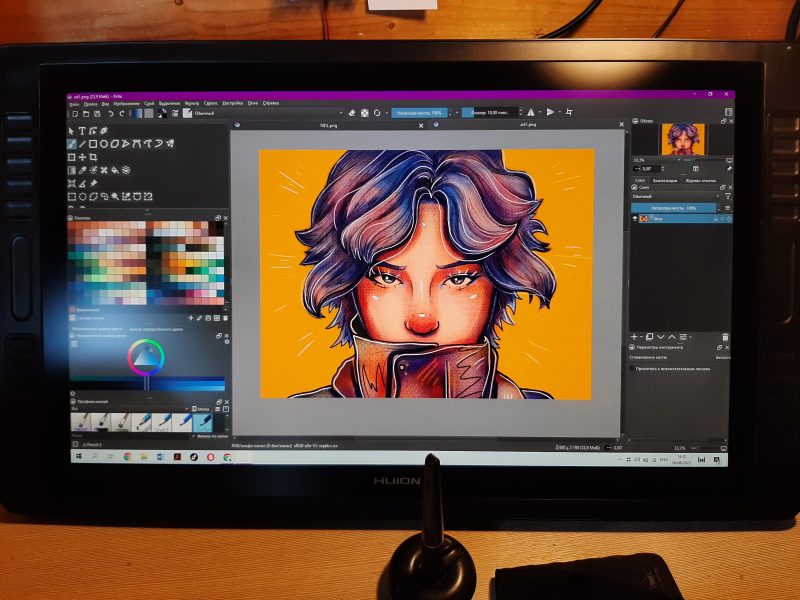Redo the action in toolbar
The height and width of the screenshot is (600, 800).
click(121, 113)
